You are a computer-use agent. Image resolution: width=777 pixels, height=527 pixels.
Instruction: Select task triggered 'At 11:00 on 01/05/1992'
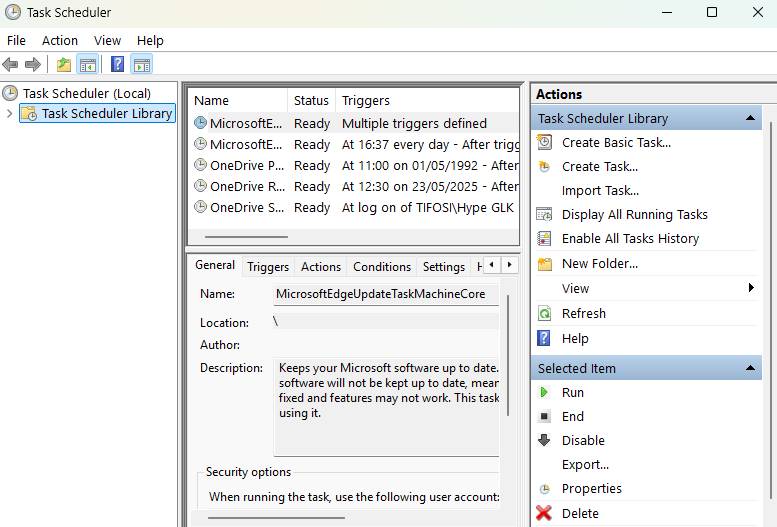[354, 165]
